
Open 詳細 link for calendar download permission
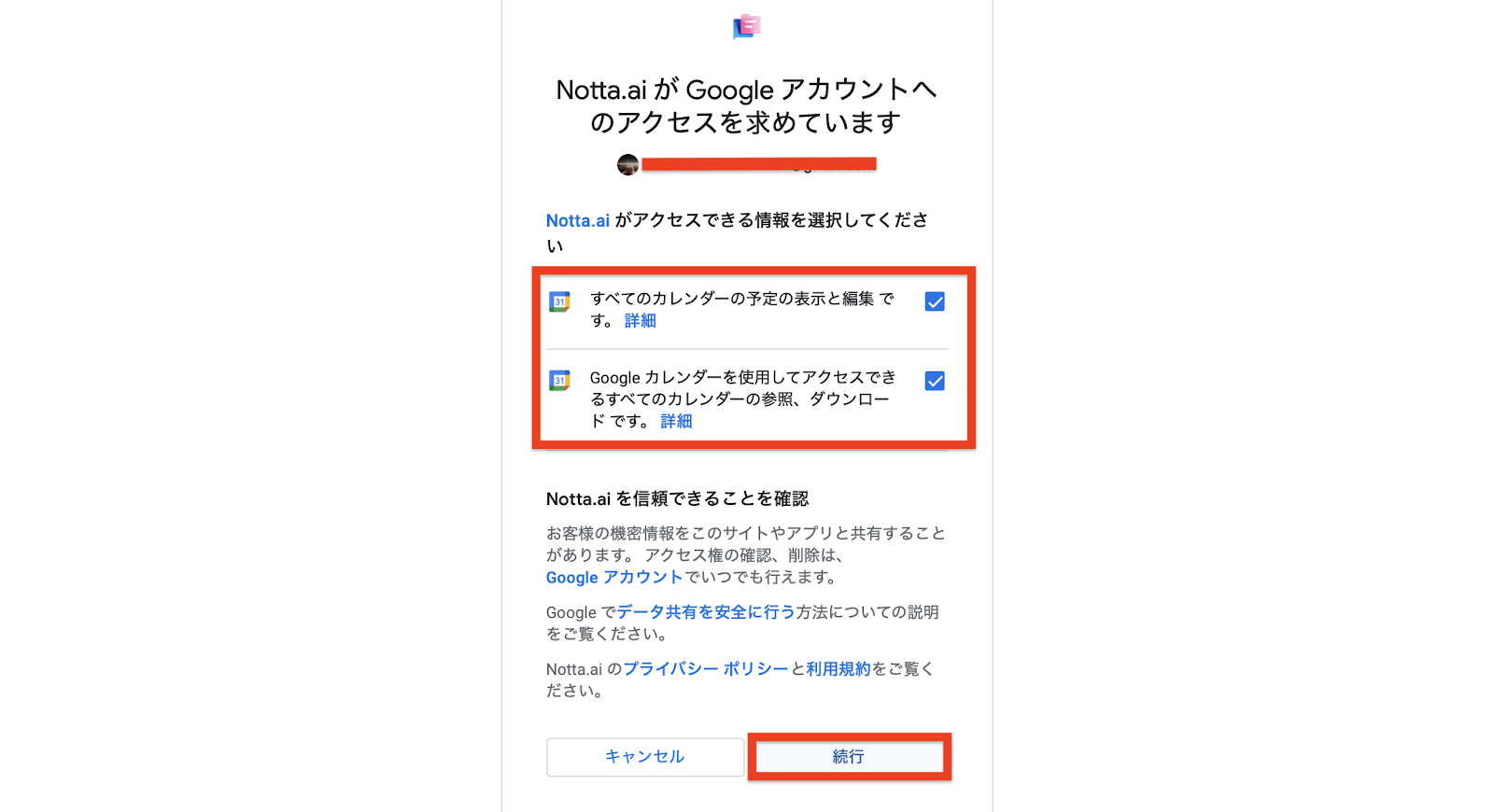pos(676,422)
